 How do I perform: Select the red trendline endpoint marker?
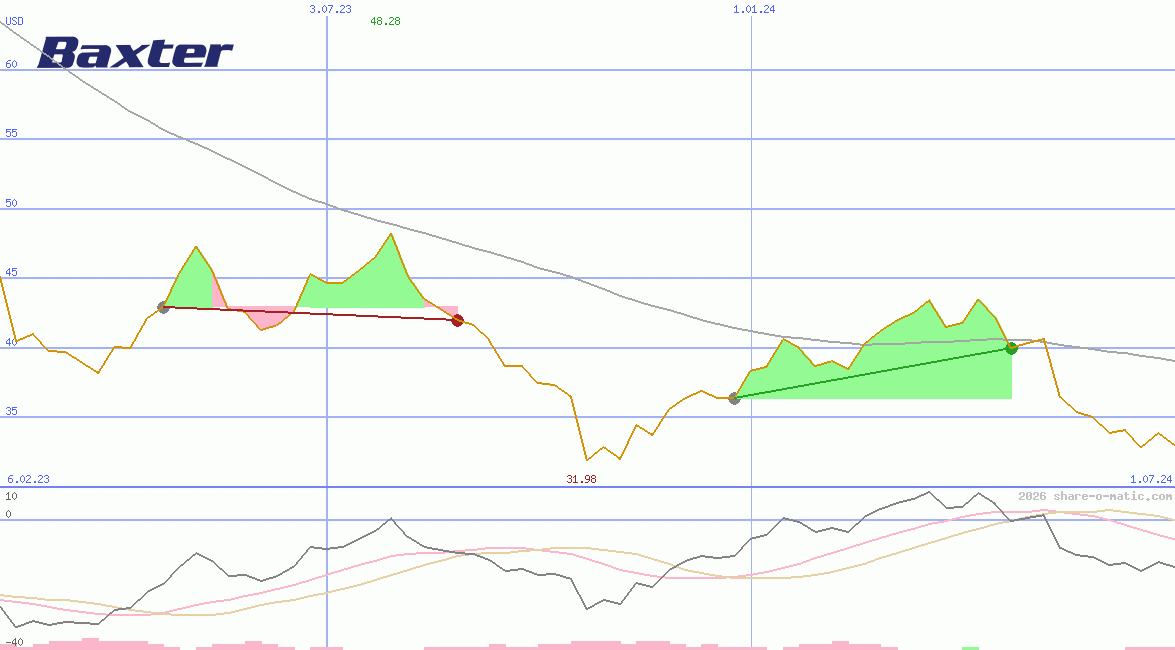pyautogui.click(x=458, y=319)
